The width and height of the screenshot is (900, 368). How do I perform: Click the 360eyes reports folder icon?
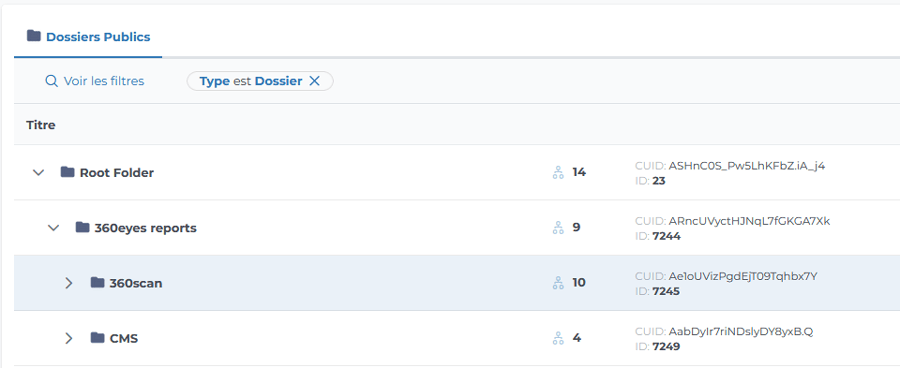83,227
